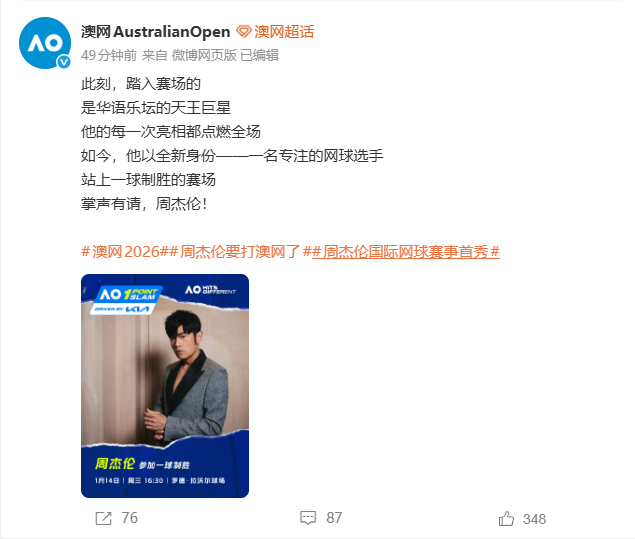
Task: Click the 微博网页版 source label
Action: [204, 55]
